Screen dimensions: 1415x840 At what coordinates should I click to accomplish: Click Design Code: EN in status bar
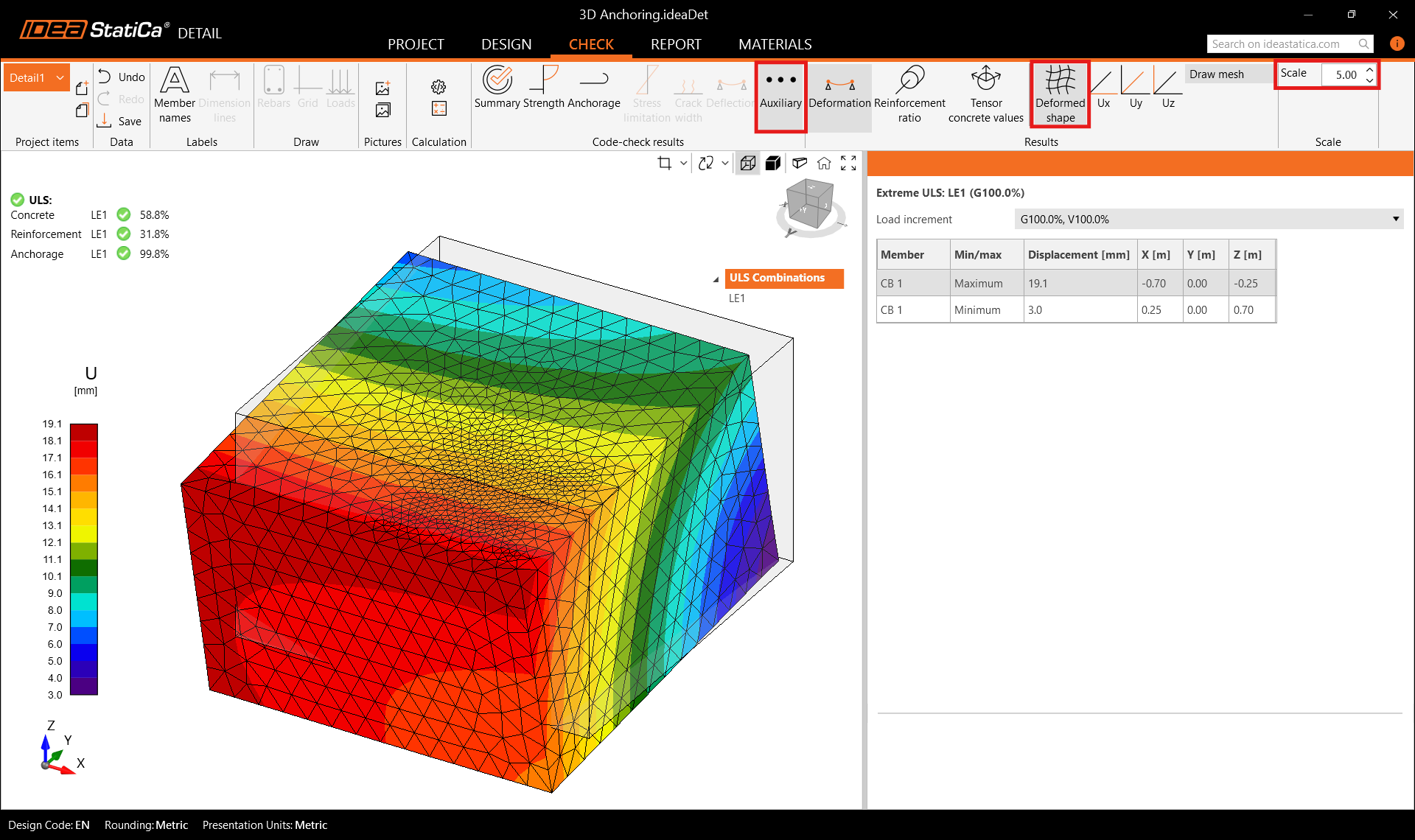(49, 825)
